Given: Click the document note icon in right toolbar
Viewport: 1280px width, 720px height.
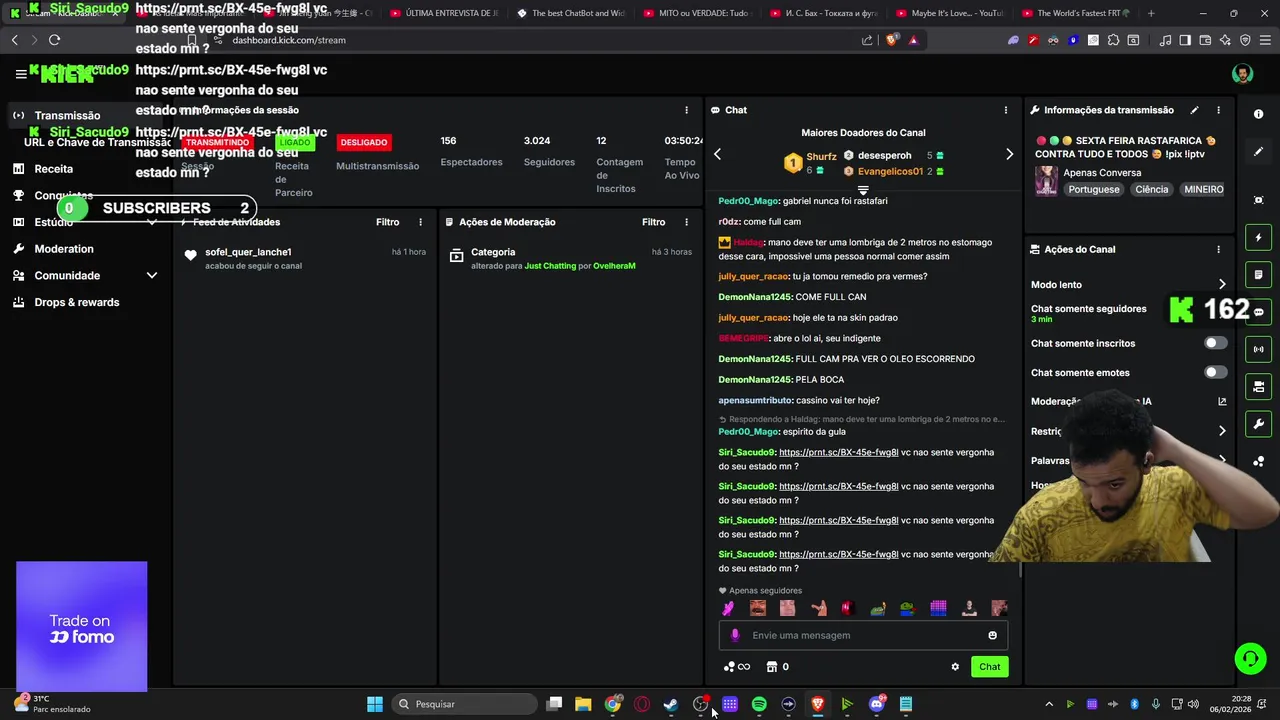Looking at the screenshot, I should tap(1258, 275).
